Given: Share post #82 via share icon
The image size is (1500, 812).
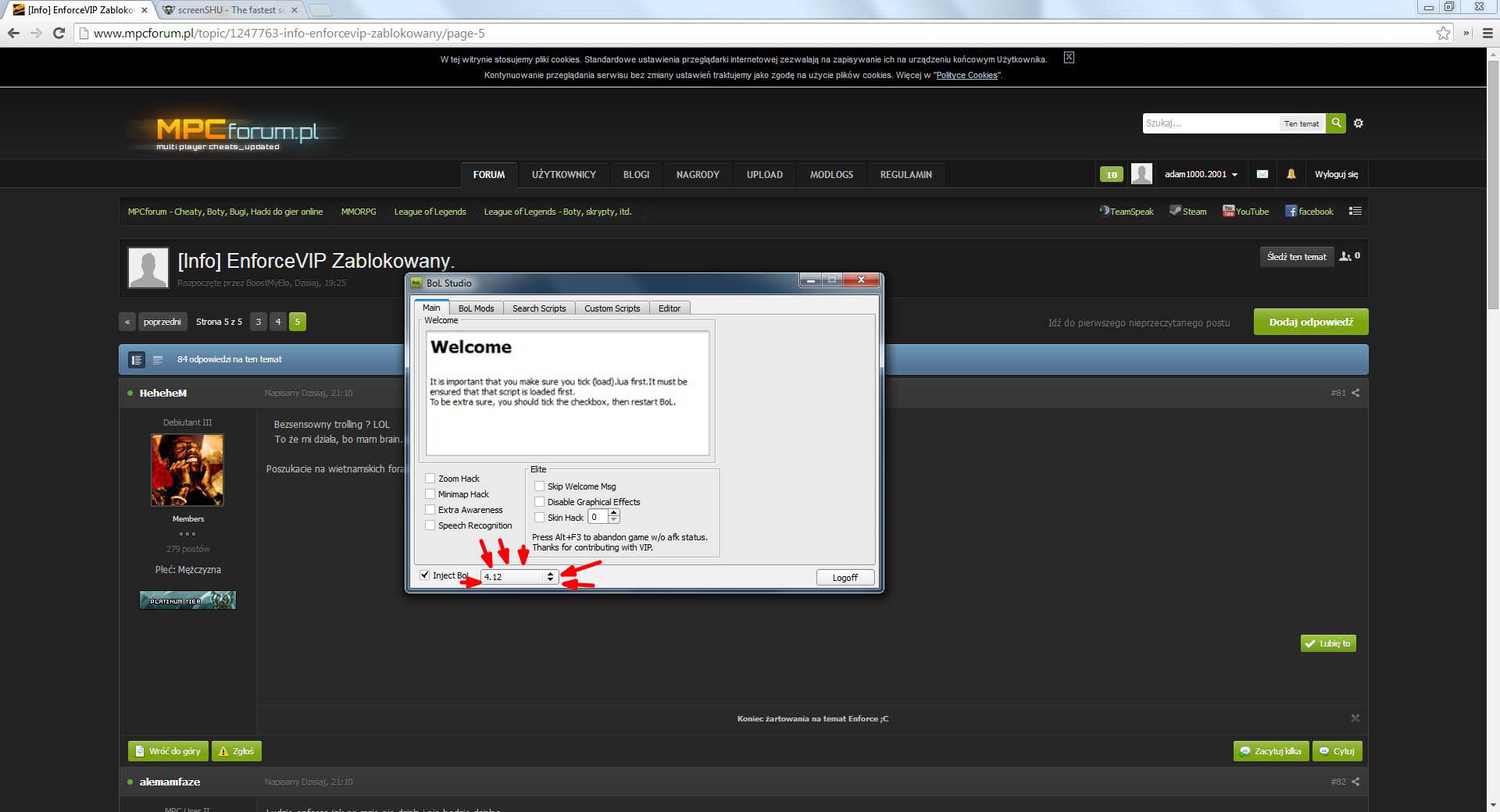Looking at the screenshot, I should [1355, 782].
